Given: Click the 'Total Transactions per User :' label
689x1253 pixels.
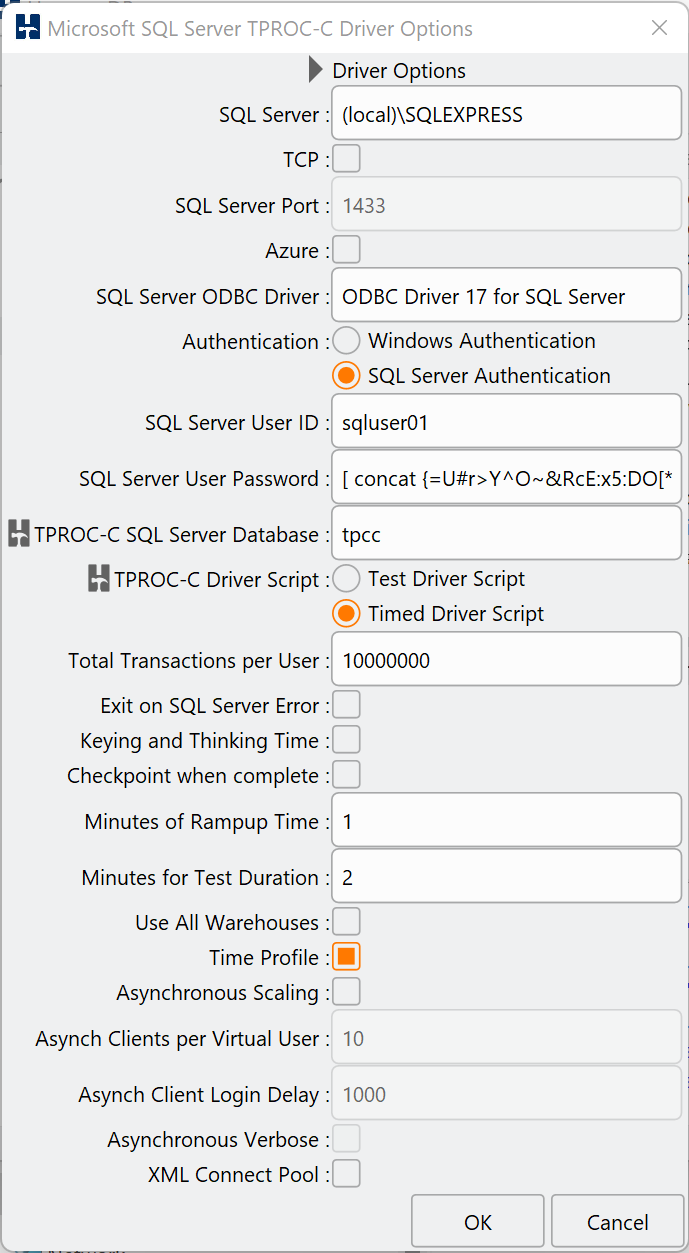Looking at the screenshot, I should 199,661.
